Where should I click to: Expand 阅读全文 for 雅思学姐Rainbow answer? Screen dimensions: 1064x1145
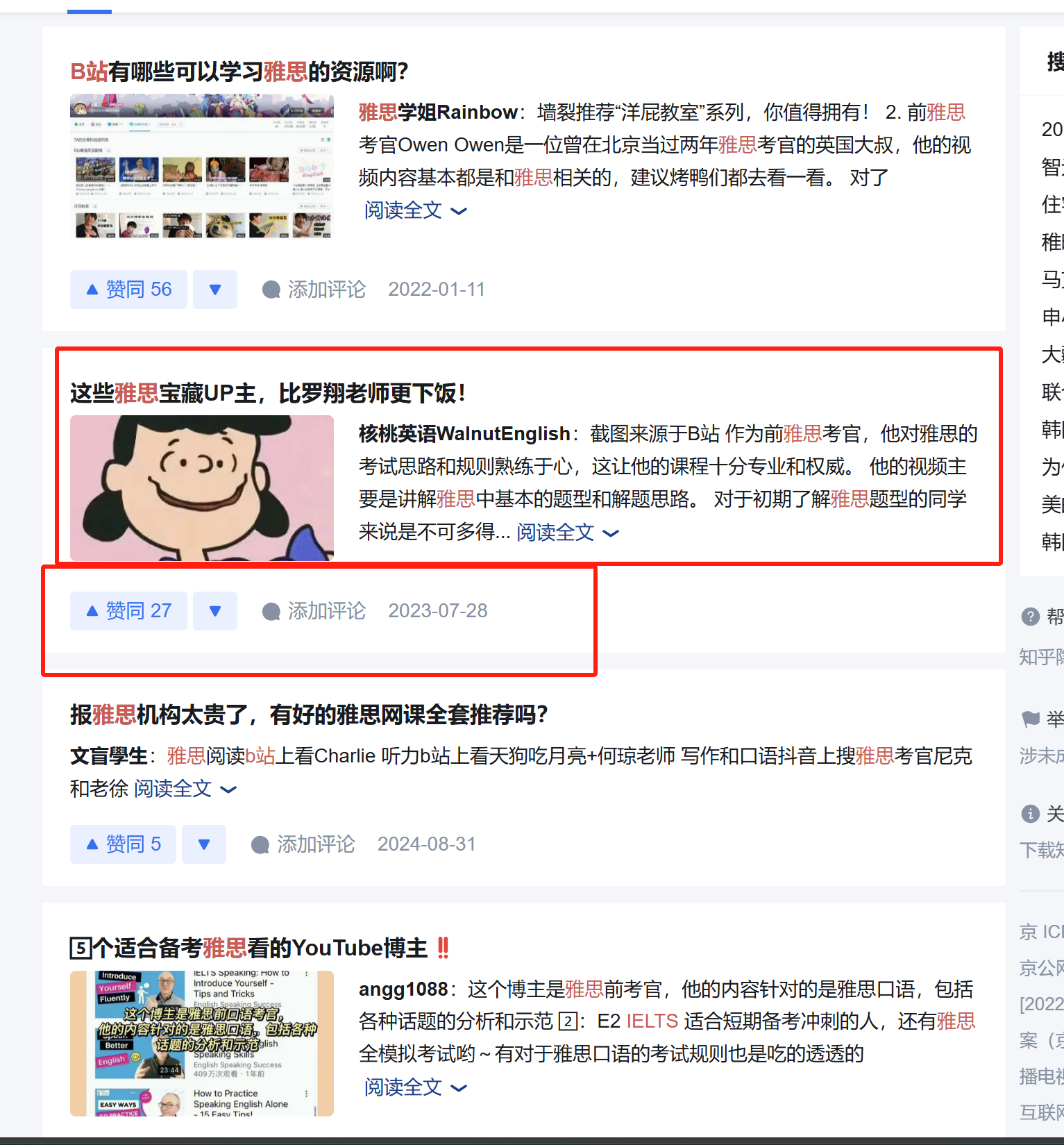[416, 210]
